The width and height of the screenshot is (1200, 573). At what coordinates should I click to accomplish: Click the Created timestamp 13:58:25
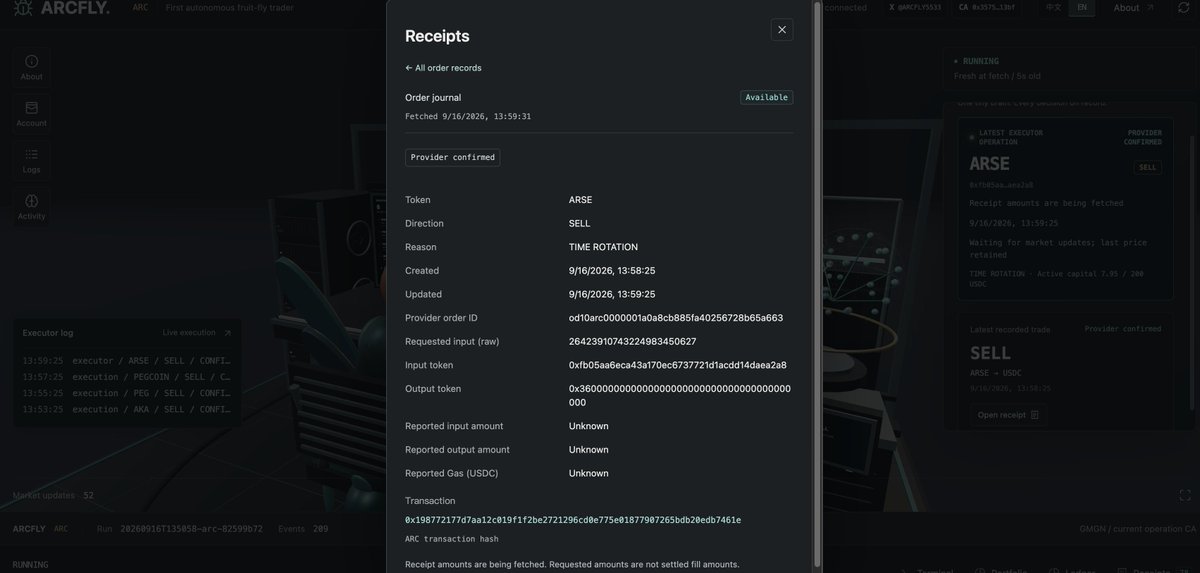[612, 271]
